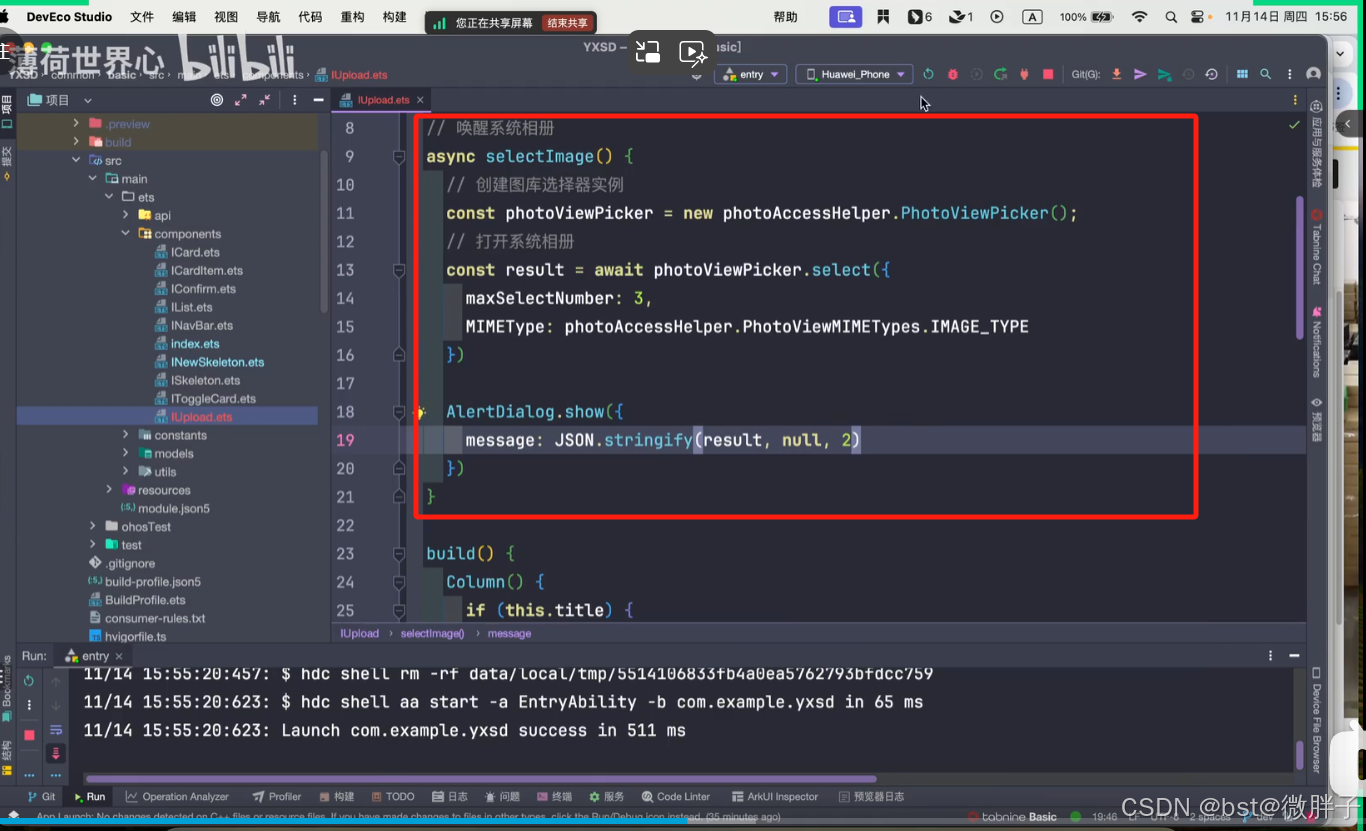Screen dimensions: 1366x831
Task: Open the 编辑 menu
Action: [184, 17]
